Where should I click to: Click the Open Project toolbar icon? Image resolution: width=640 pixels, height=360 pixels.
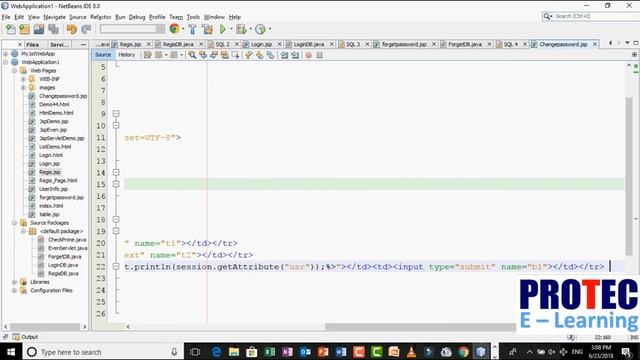pyautogui.click(x=39, y=29)
